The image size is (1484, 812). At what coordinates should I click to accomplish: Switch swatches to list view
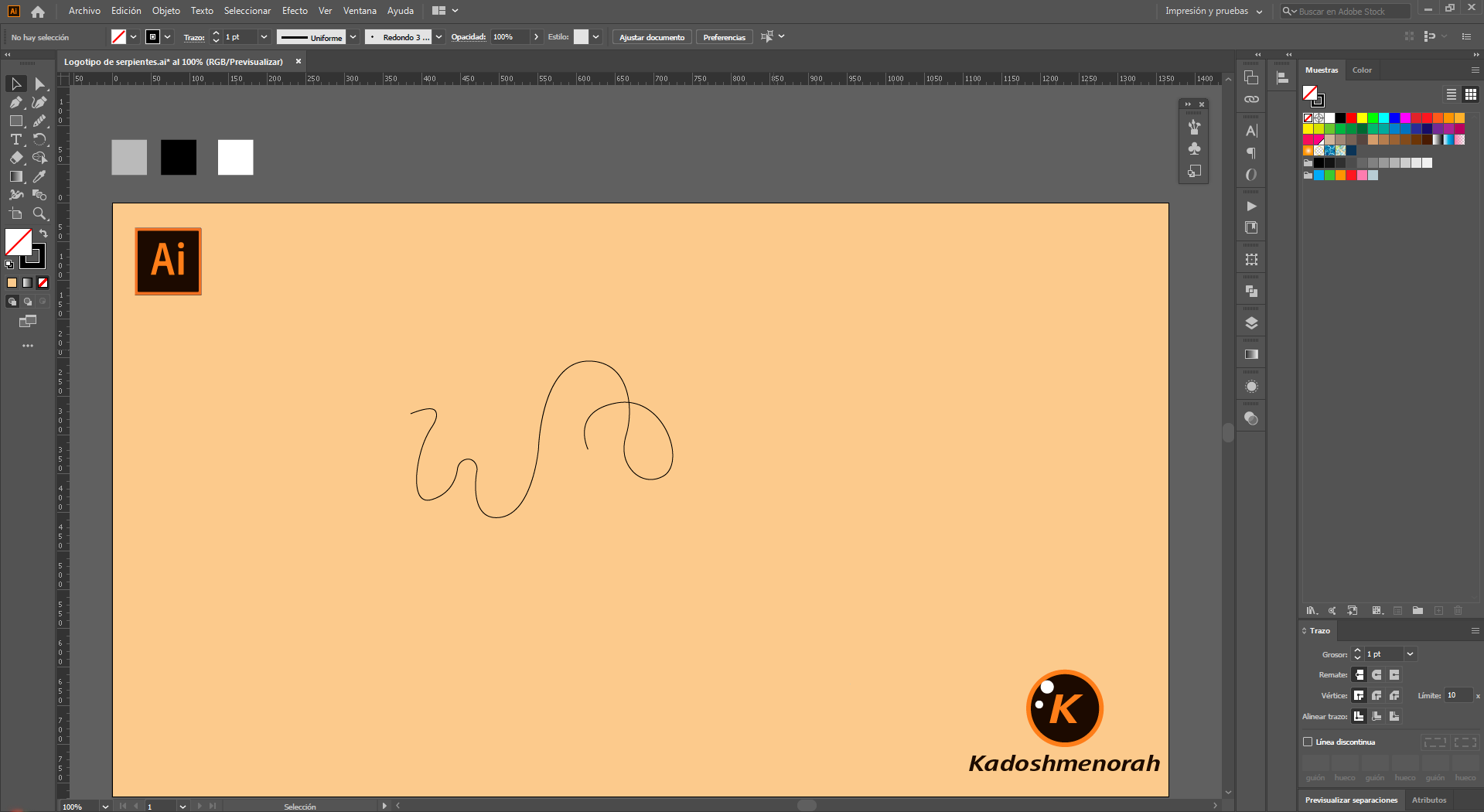(1452, 94)
